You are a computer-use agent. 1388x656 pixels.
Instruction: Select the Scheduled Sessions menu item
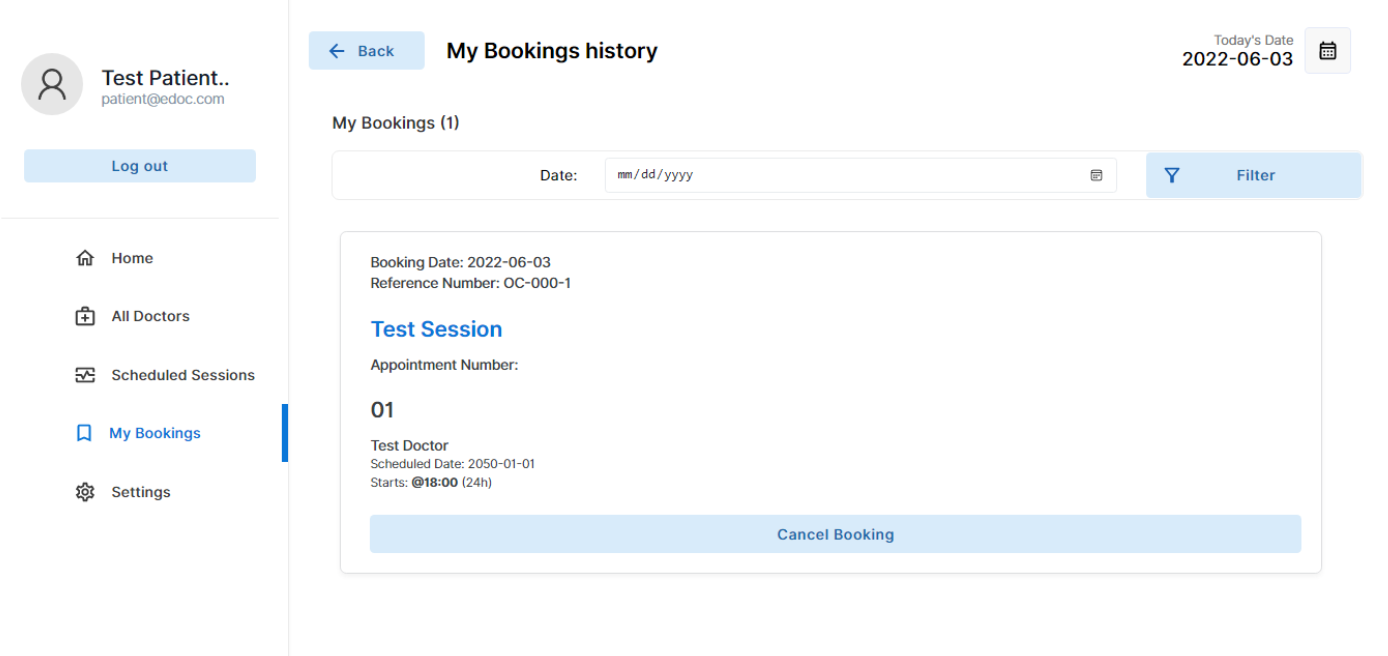(x=183, y=375)
